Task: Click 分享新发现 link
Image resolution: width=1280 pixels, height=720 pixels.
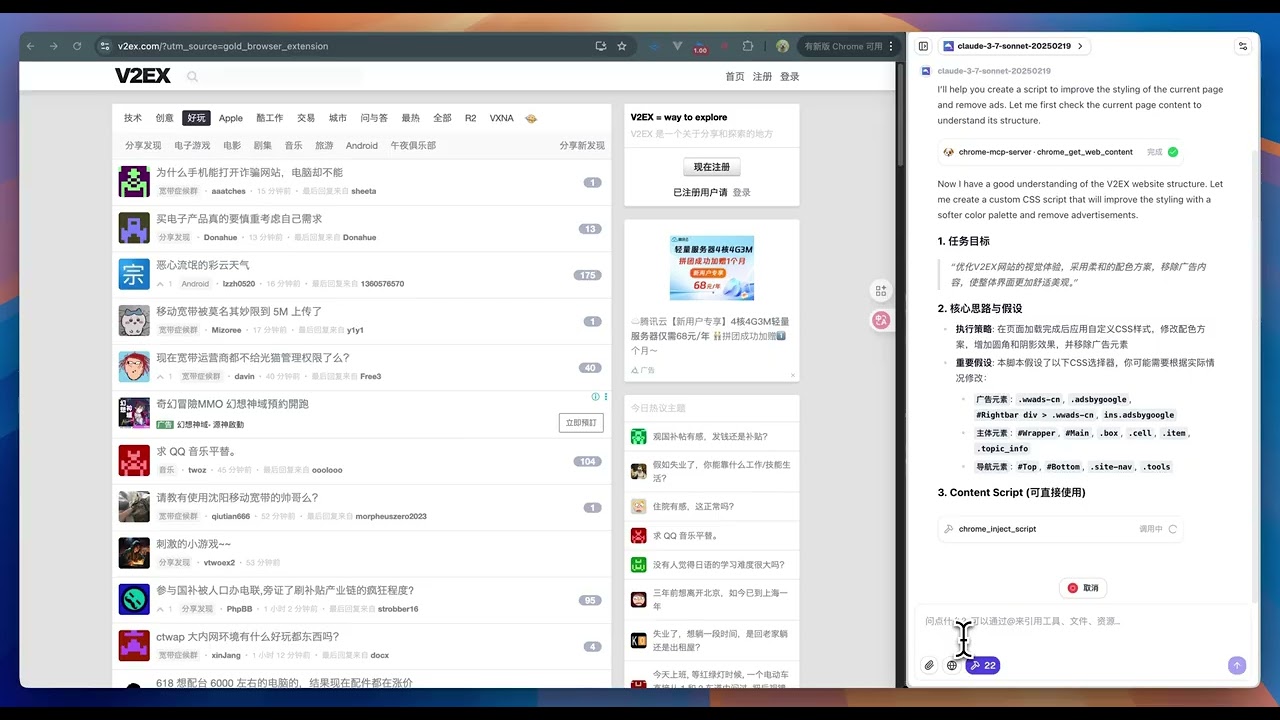Action: [582, 145]
